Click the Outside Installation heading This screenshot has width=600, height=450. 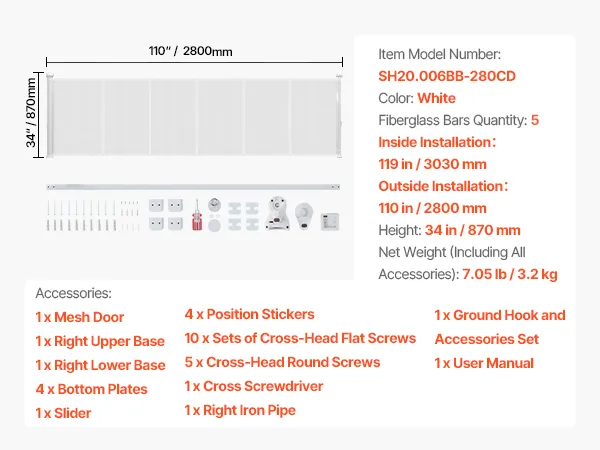coord(439,187)
